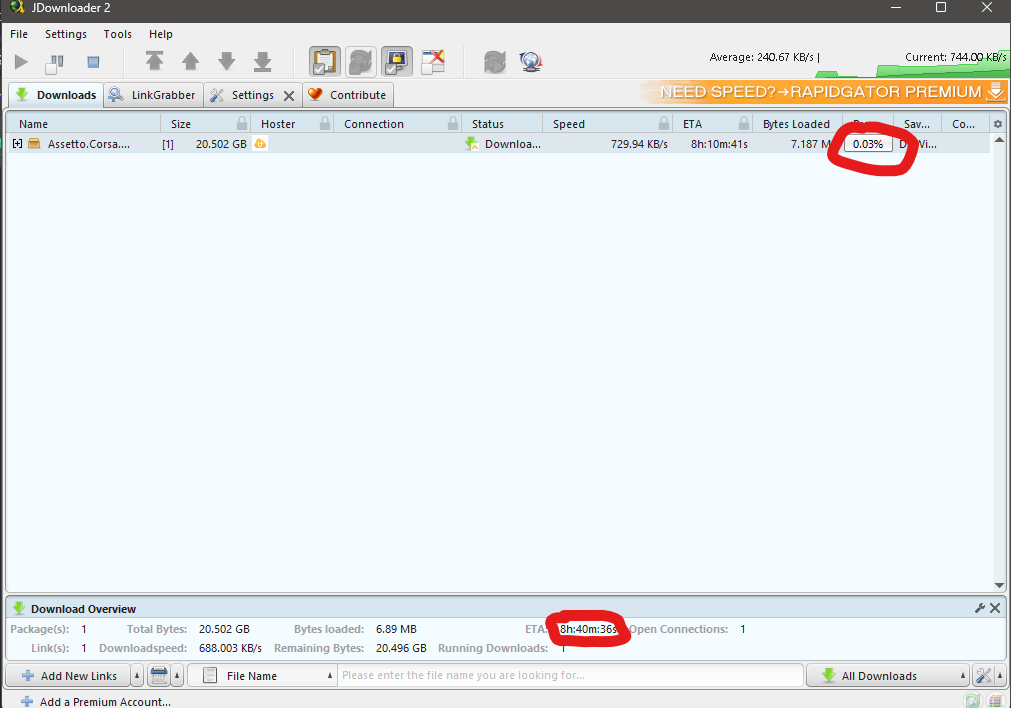Click the 20.502 GB size cell

point(221,144)
